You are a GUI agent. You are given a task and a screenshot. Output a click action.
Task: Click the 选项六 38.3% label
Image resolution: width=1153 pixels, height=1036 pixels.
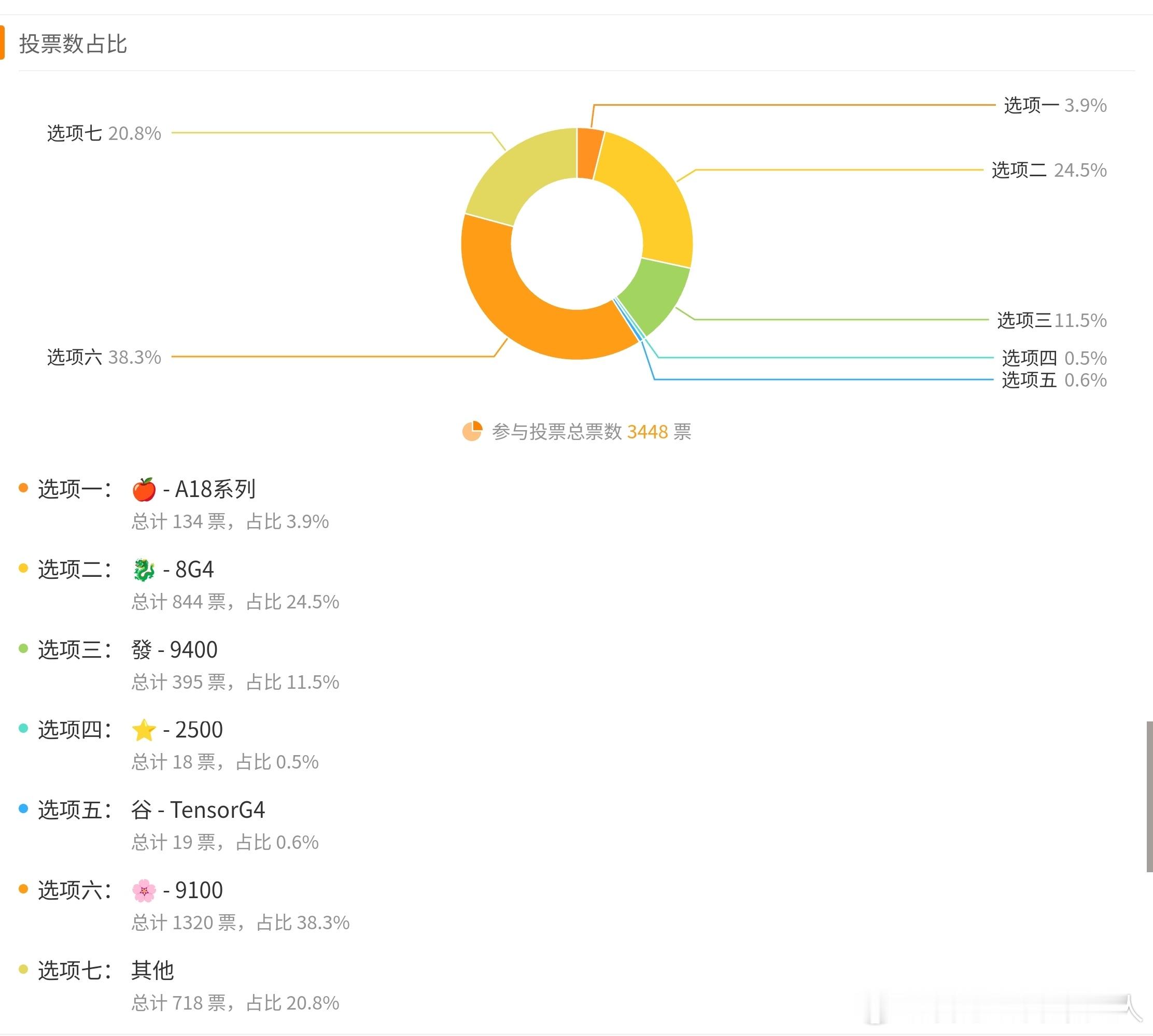click(103, 357)
